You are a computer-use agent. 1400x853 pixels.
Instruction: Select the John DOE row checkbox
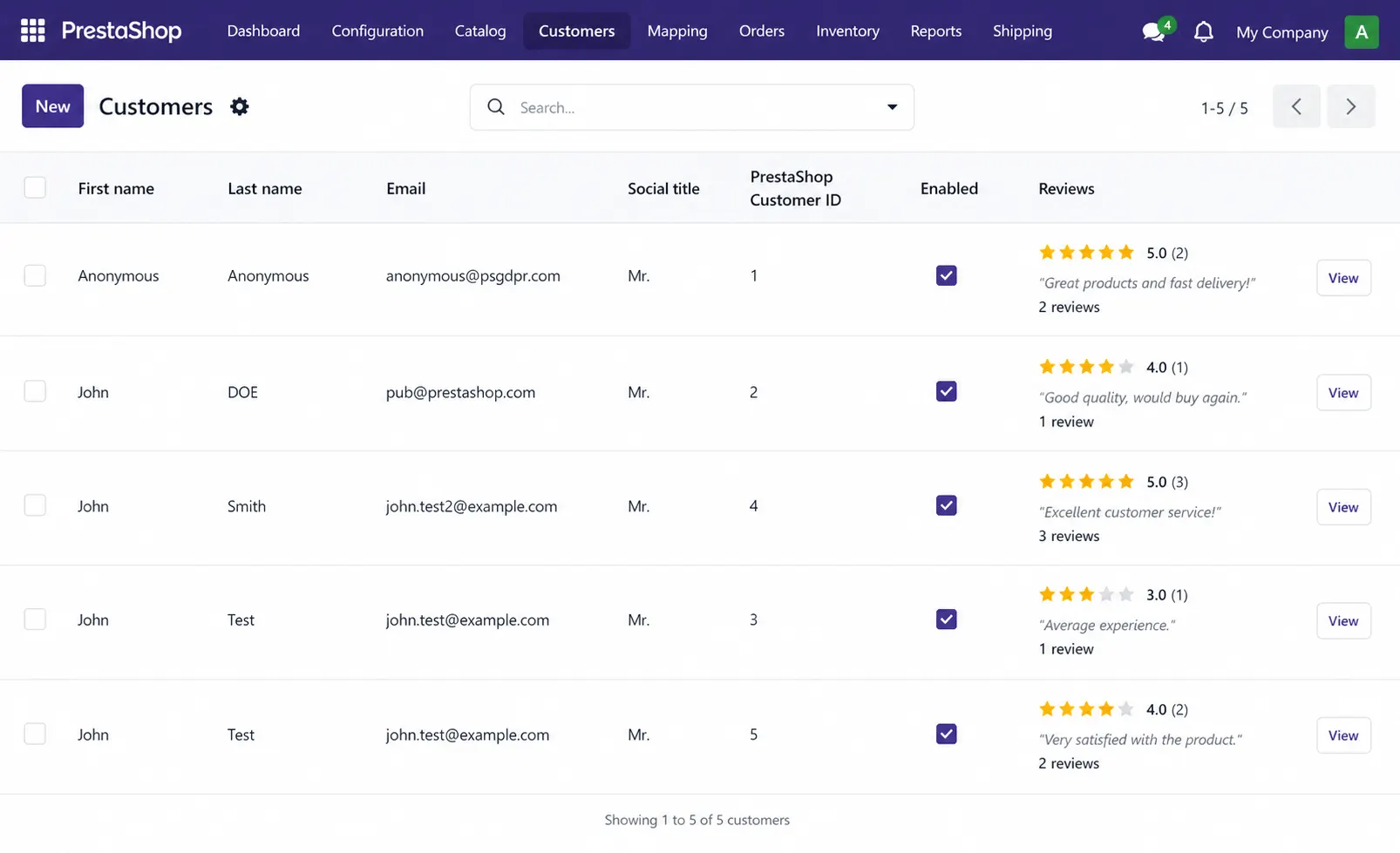point(35,391)
